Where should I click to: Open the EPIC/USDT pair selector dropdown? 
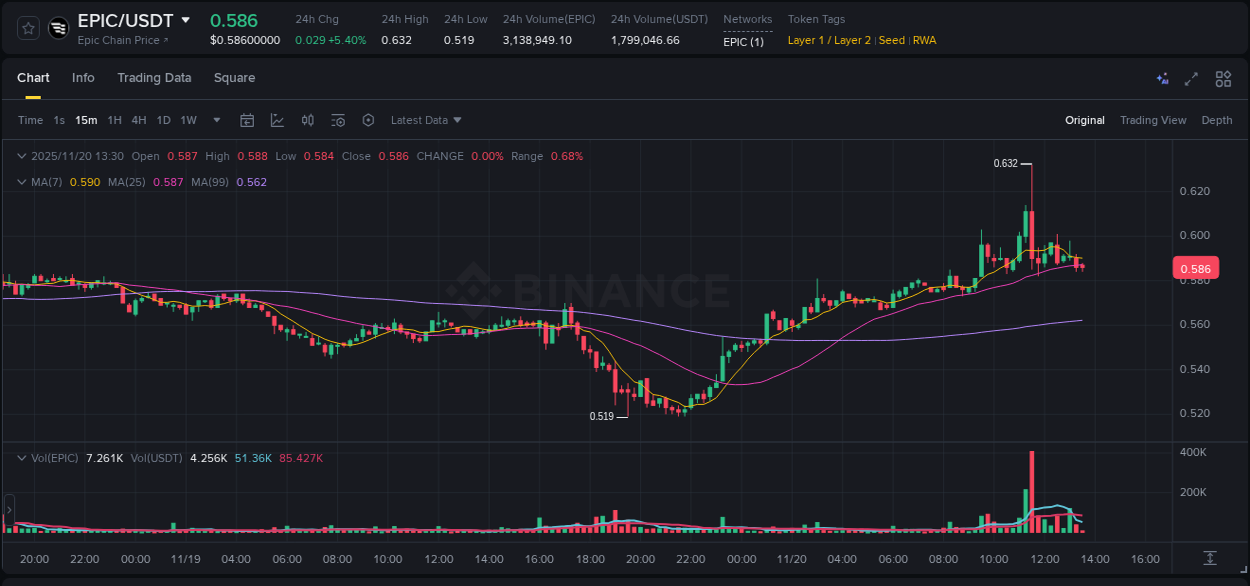186,19
